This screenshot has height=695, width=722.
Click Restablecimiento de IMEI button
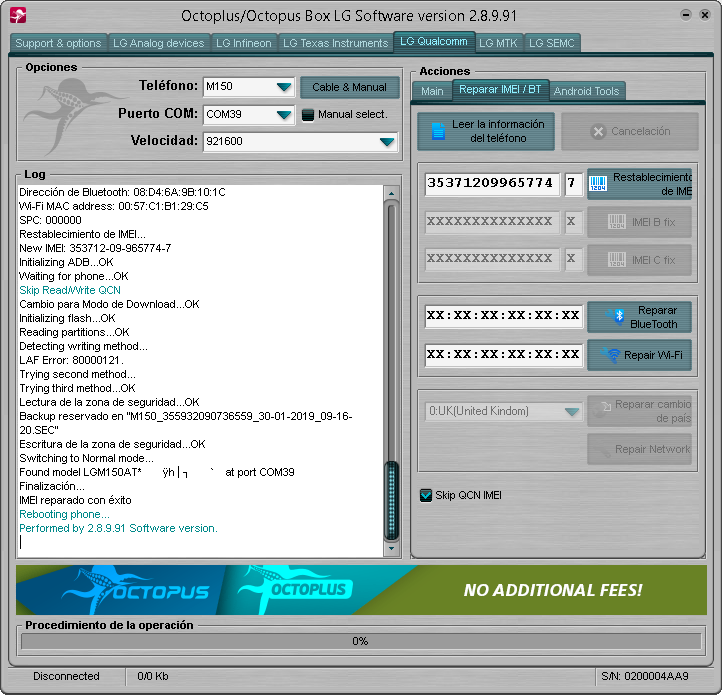pyautogui.click(x=639, y=184)
